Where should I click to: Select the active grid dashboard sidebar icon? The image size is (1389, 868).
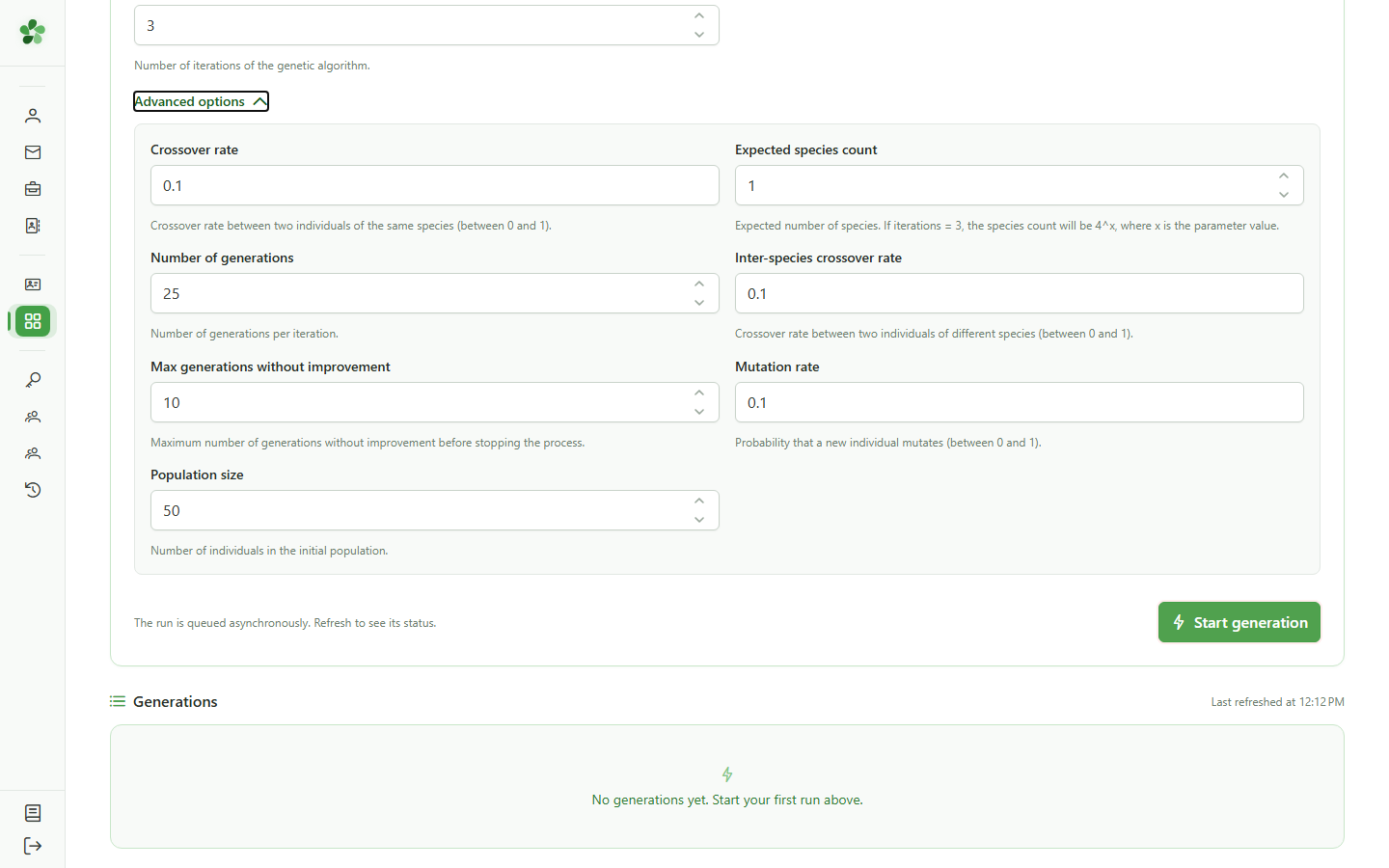pos(33,321)
